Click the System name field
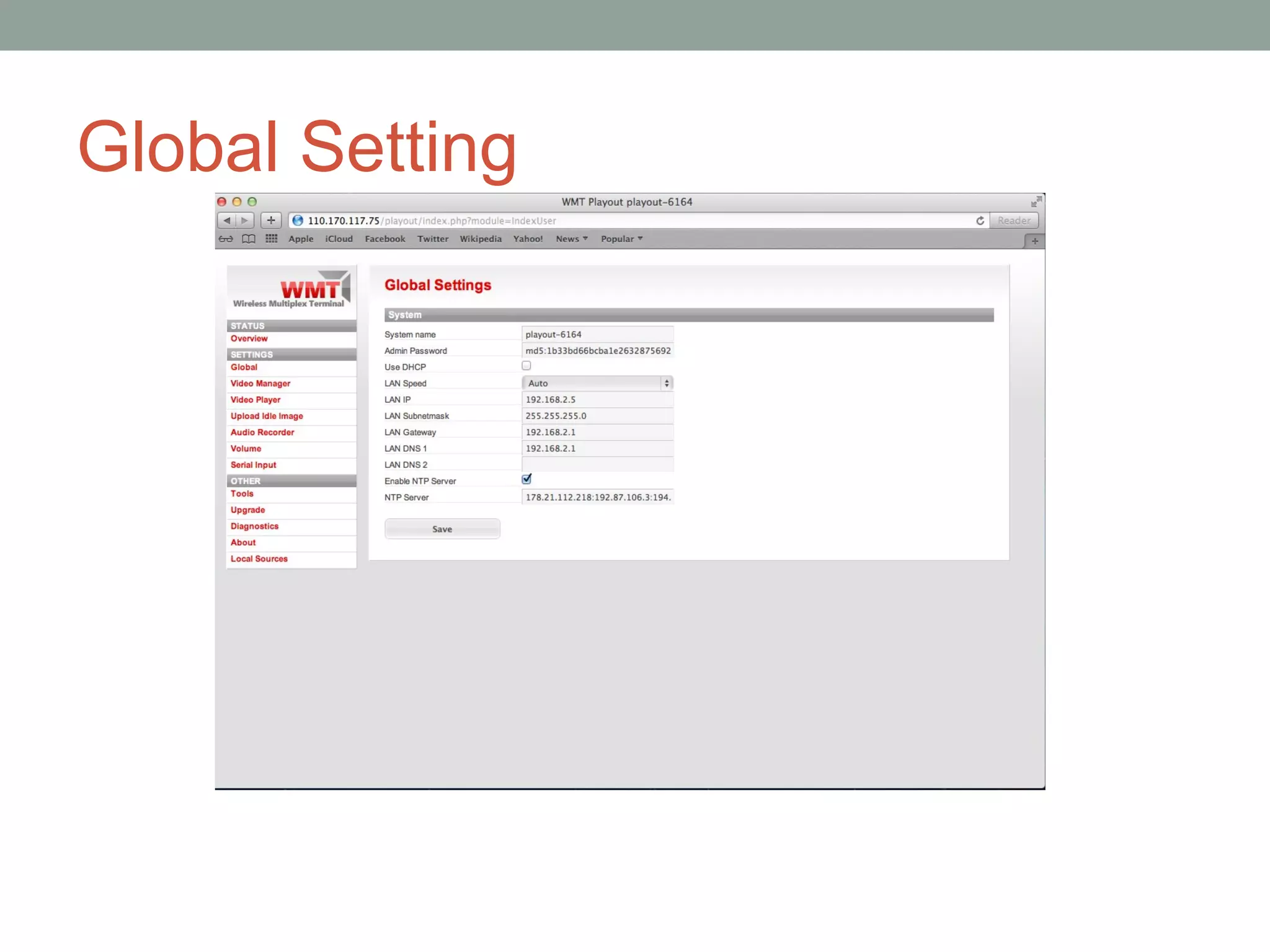This screenshot has height=952, width=1270. tap(598, 335)
